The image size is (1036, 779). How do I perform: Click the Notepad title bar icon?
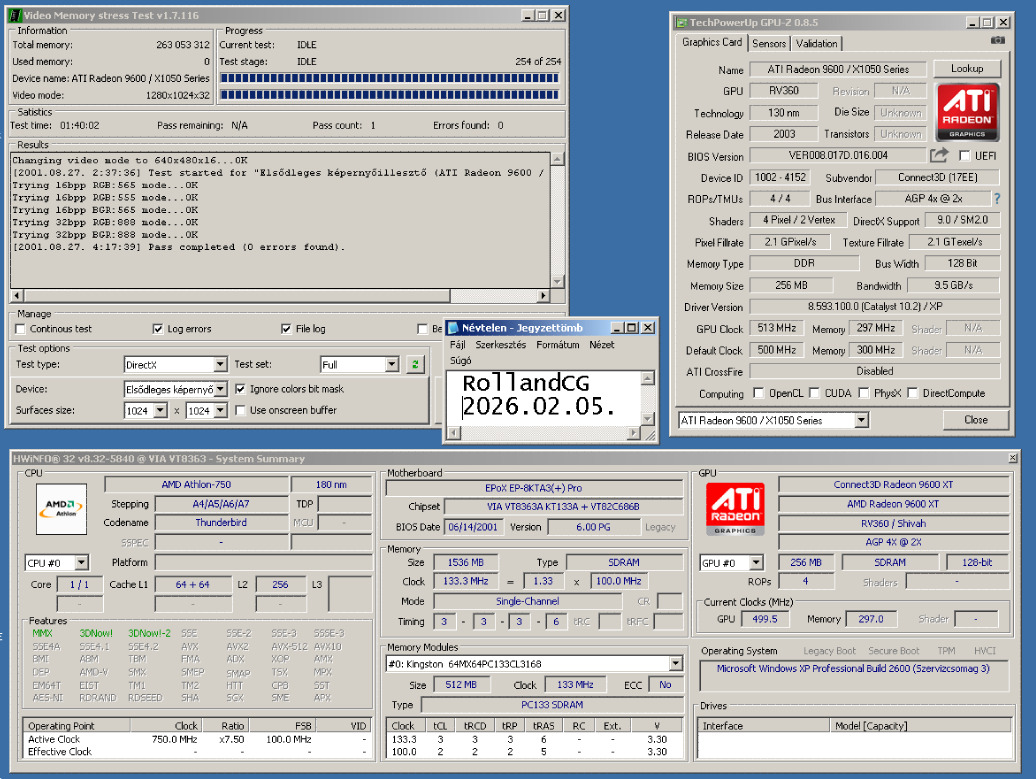[x=453, y=328]
